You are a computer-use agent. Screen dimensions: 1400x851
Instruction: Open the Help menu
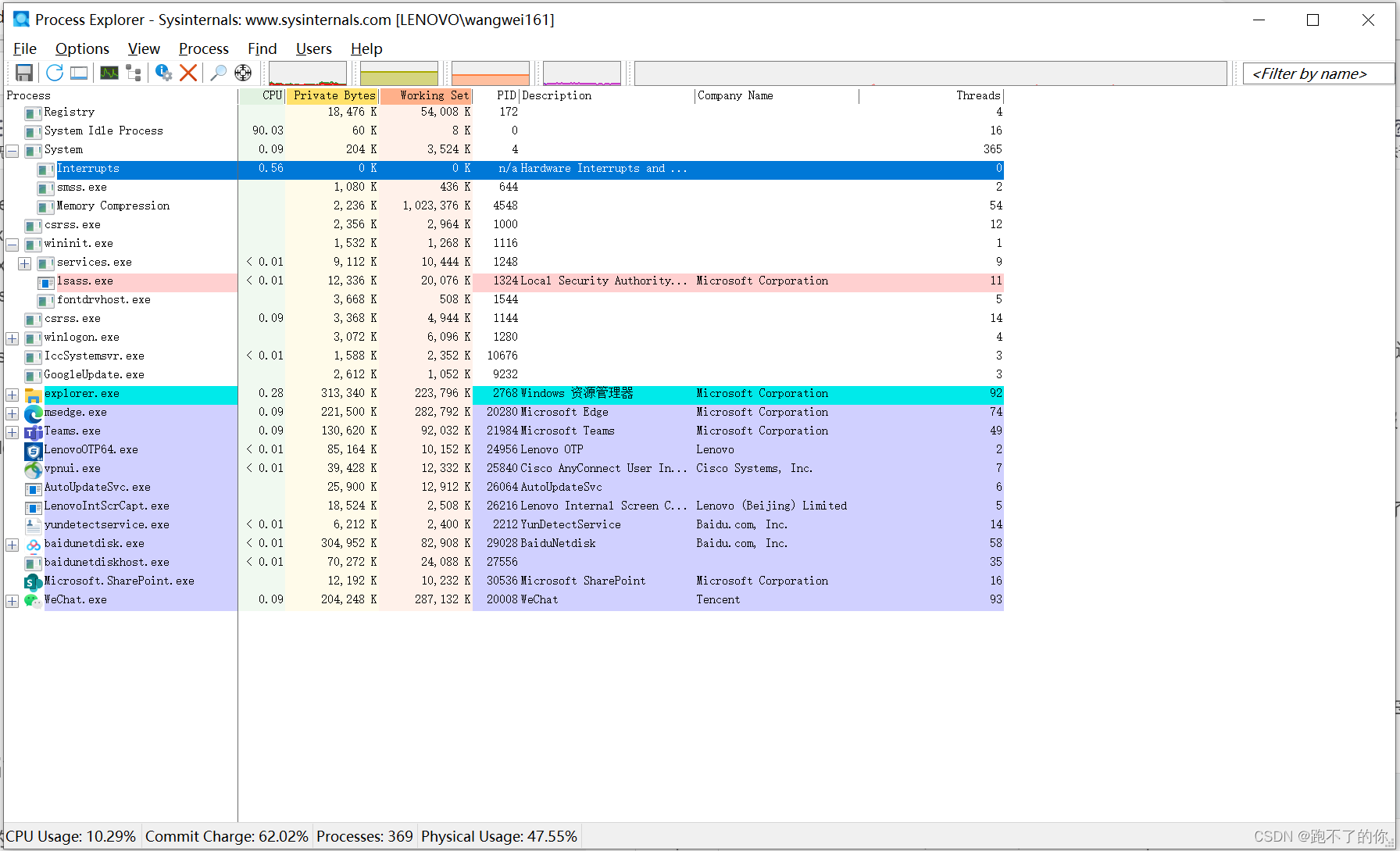(x=366, y=48)
